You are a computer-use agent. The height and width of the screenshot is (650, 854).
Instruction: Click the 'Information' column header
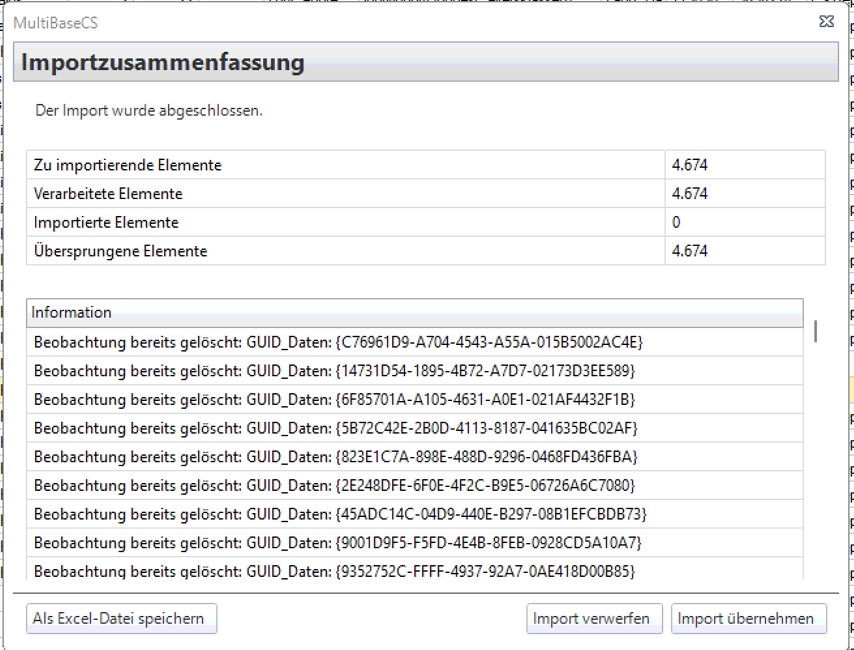[414, 312]
